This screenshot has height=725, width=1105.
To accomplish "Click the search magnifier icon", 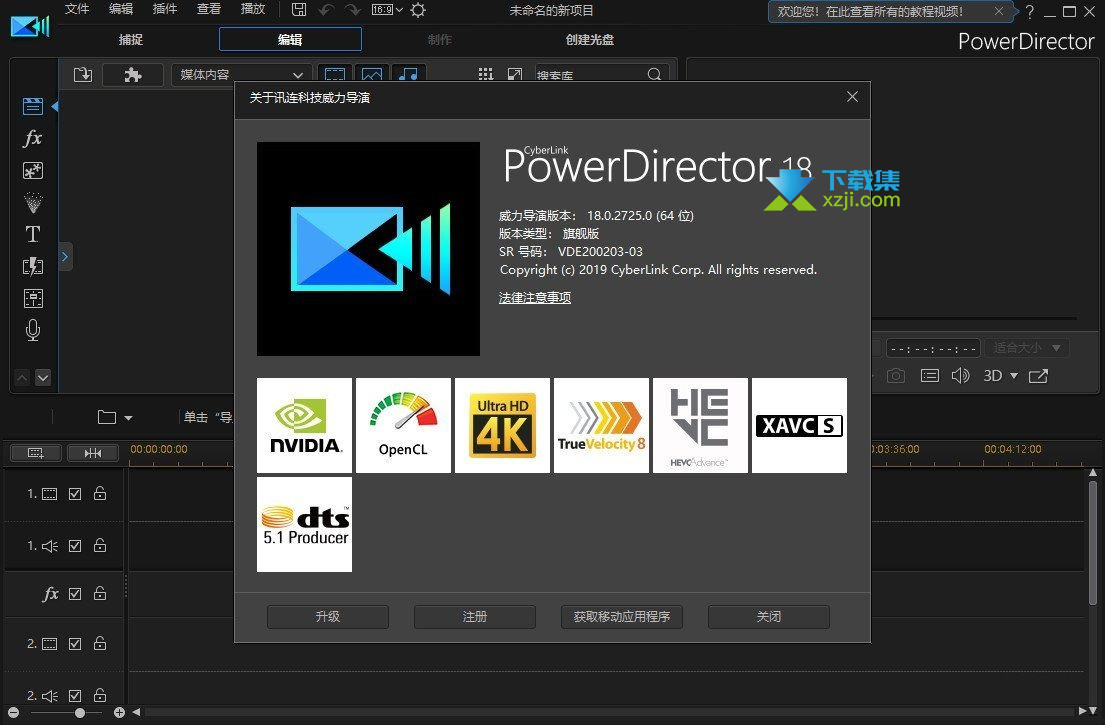I will [654, 74].
